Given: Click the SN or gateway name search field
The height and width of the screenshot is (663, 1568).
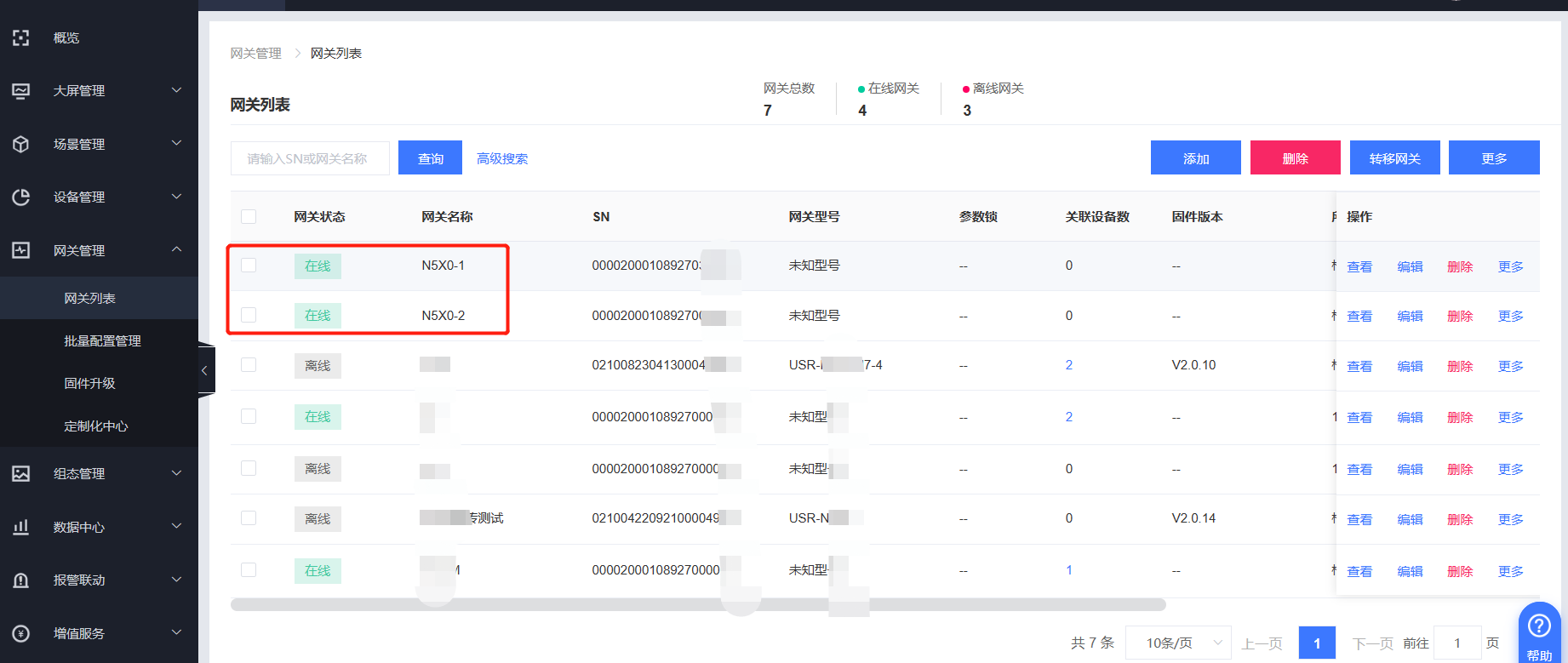Looking at the screenshot, I should coord(309,158).
